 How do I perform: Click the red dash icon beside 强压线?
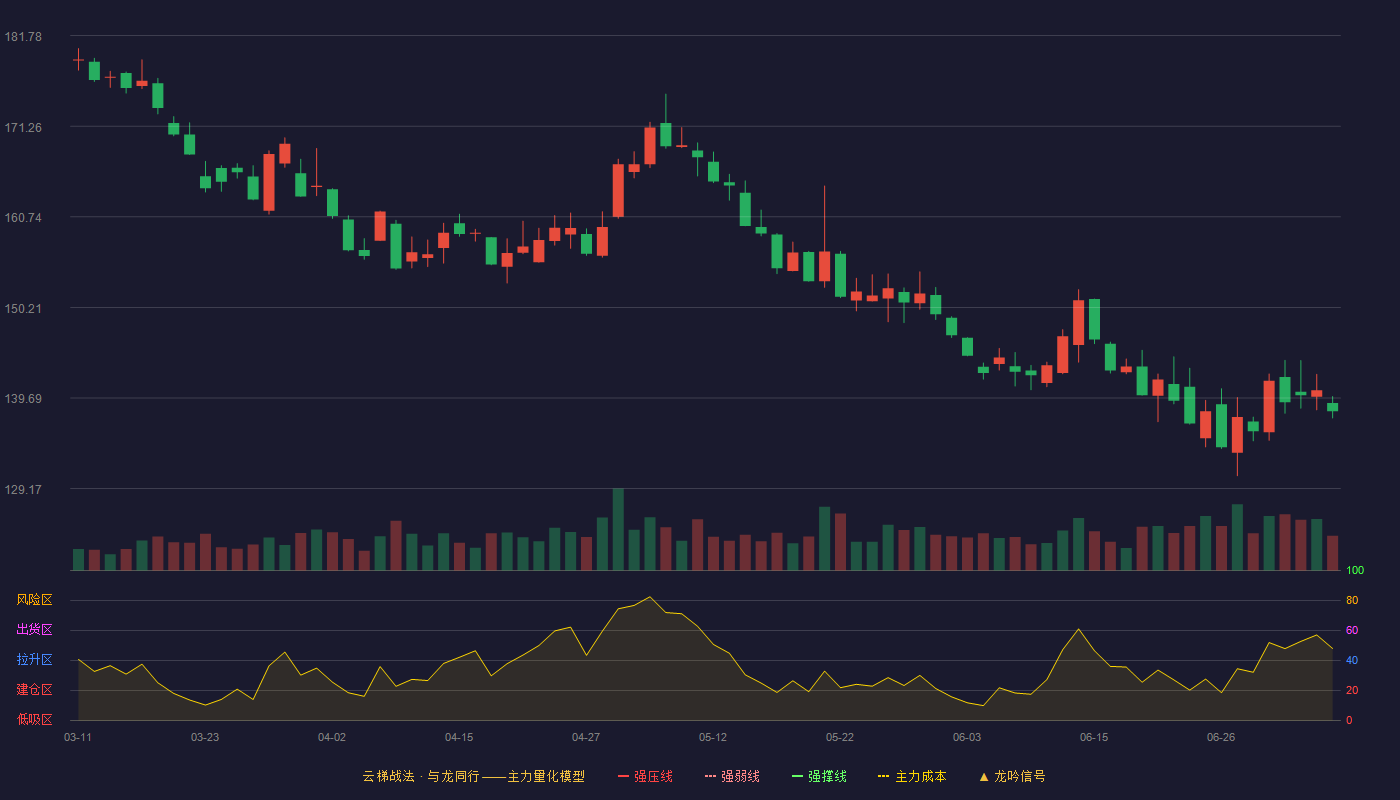click(x=624, y=776)
